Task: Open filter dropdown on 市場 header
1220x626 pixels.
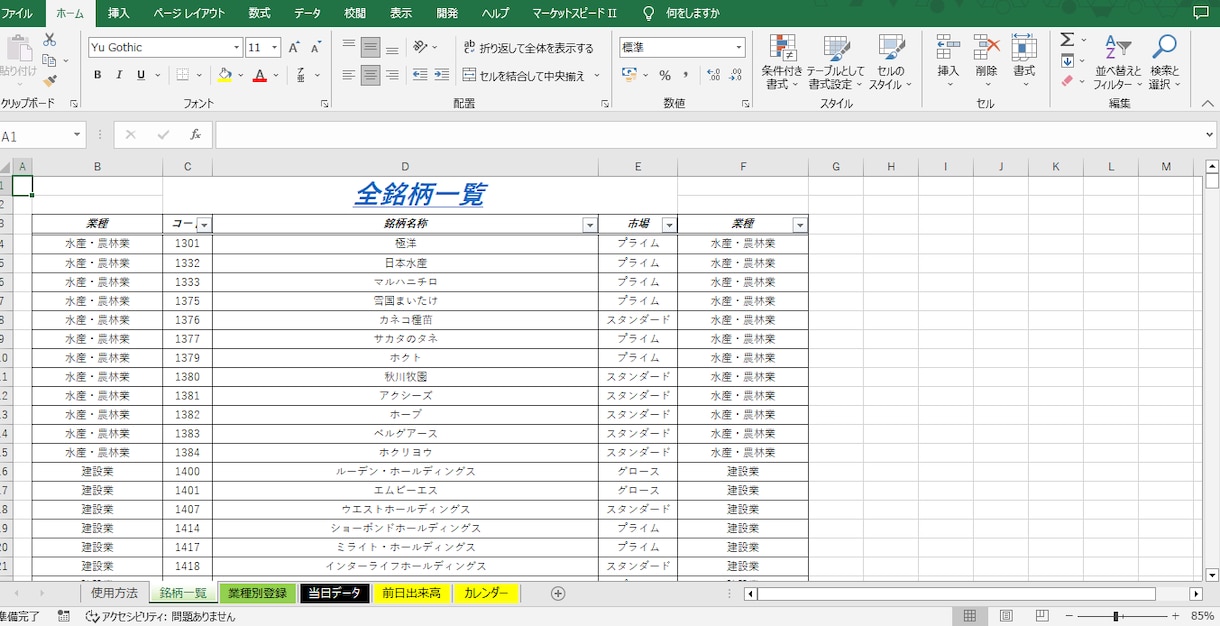Action: coord(669,225)
